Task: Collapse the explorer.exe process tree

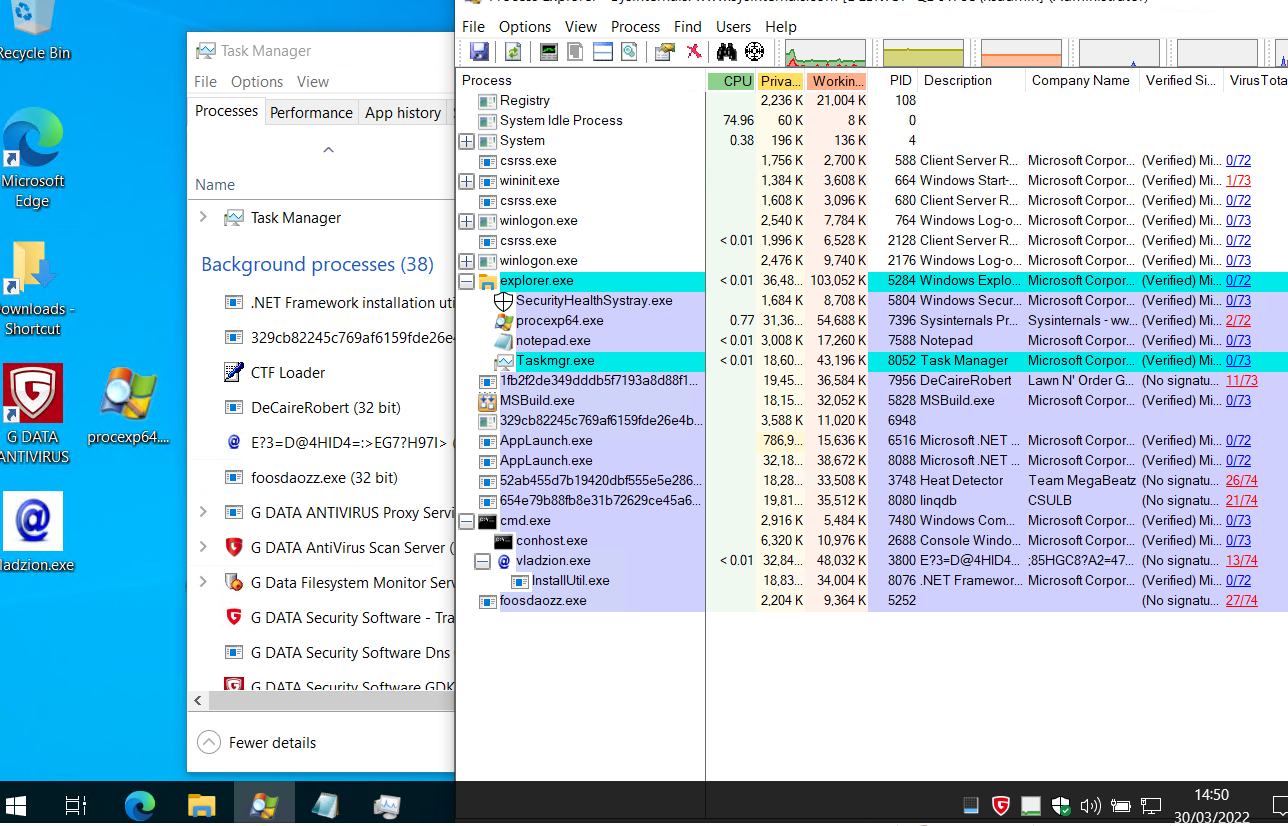Action: [x=467, y=281]
